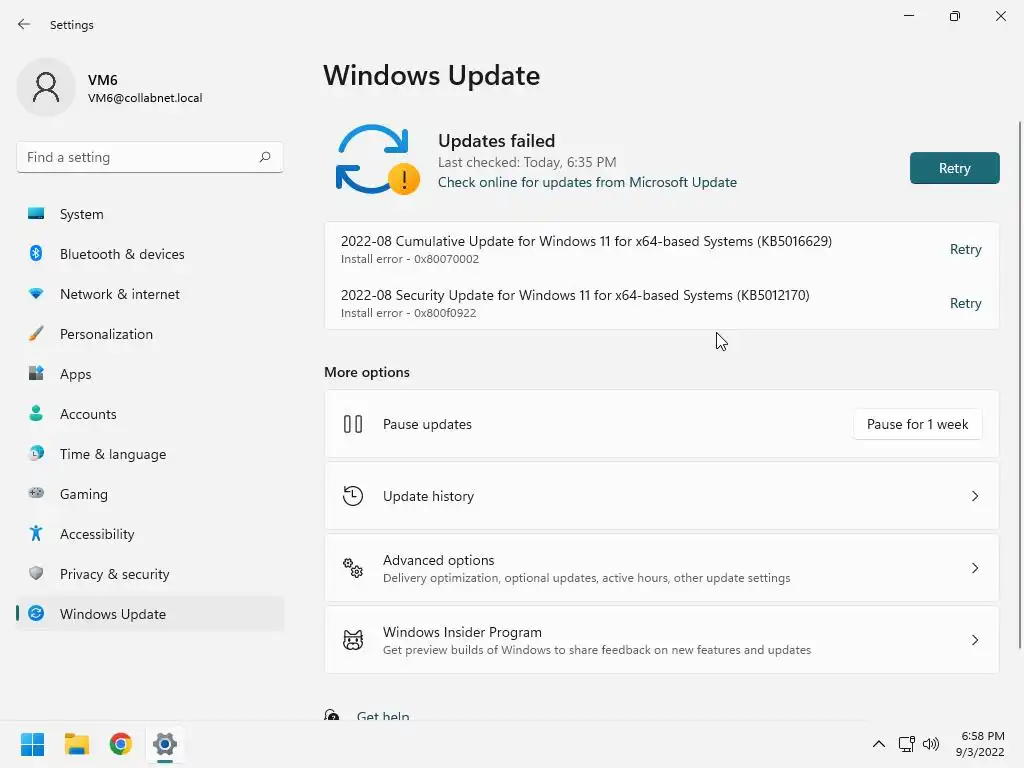Viewport: 1024px width, 768px height.
Task: Go to Network & internet settings
Action: [x=150, y=294]
